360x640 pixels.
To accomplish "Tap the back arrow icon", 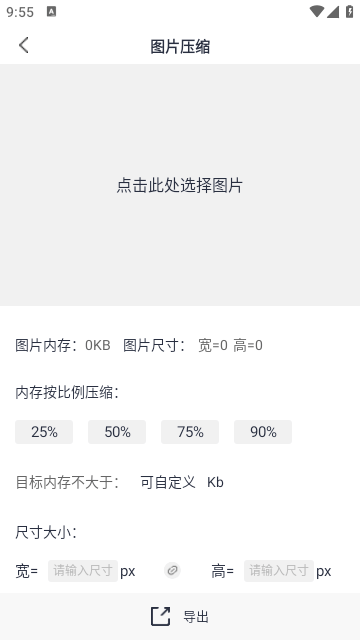I will point(24,45).
